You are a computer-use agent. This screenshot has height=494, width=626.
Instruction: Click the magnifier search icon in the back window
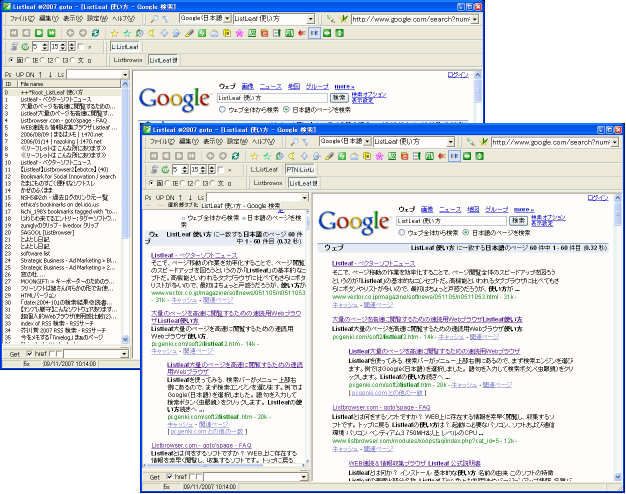click(x=155, y=19)
